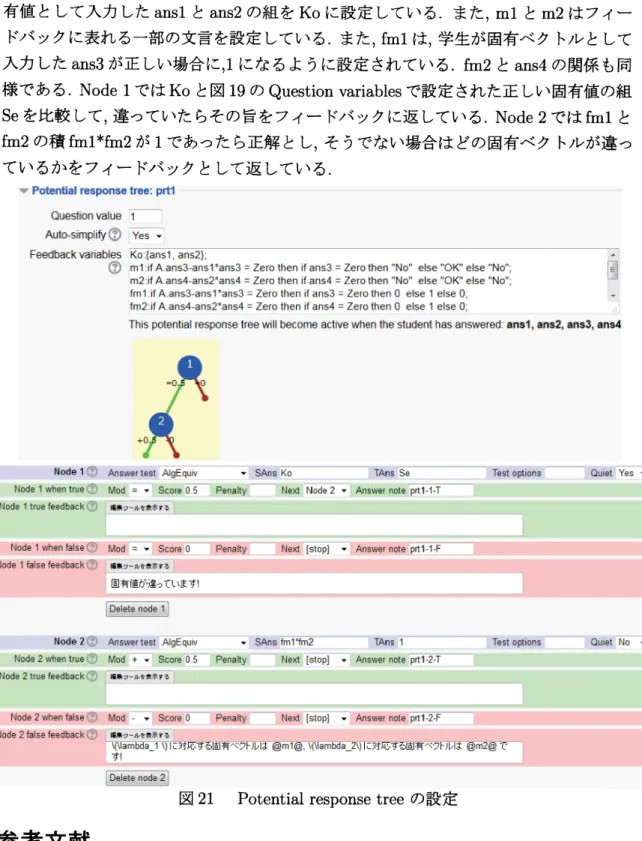Collapse the Potential response tree: prt1 section
This screenshot has width=642, height=841.
pos(24,191)
